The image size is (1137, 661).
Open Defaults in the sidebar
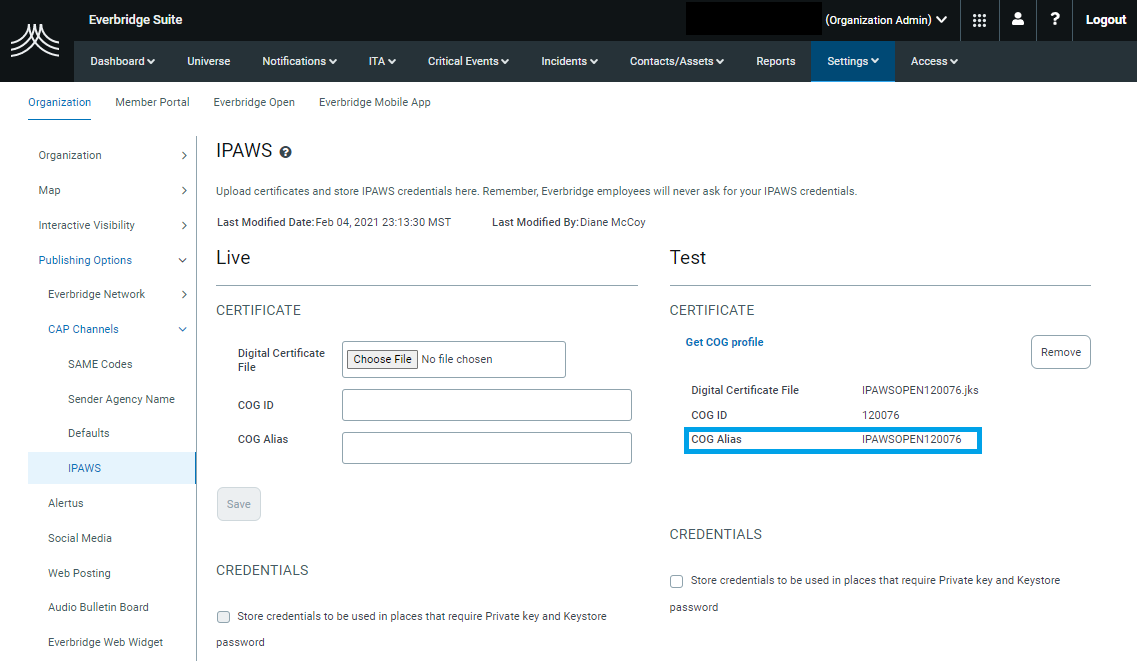(x=88, y=433)
